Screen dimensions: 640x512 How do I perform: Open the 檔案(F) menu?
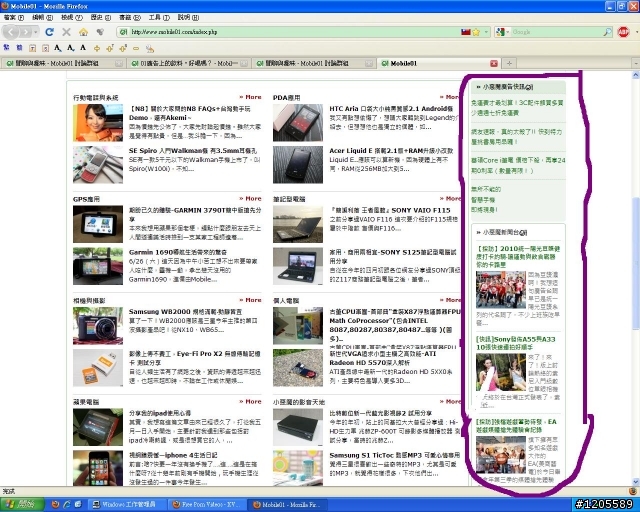(14, 18)
